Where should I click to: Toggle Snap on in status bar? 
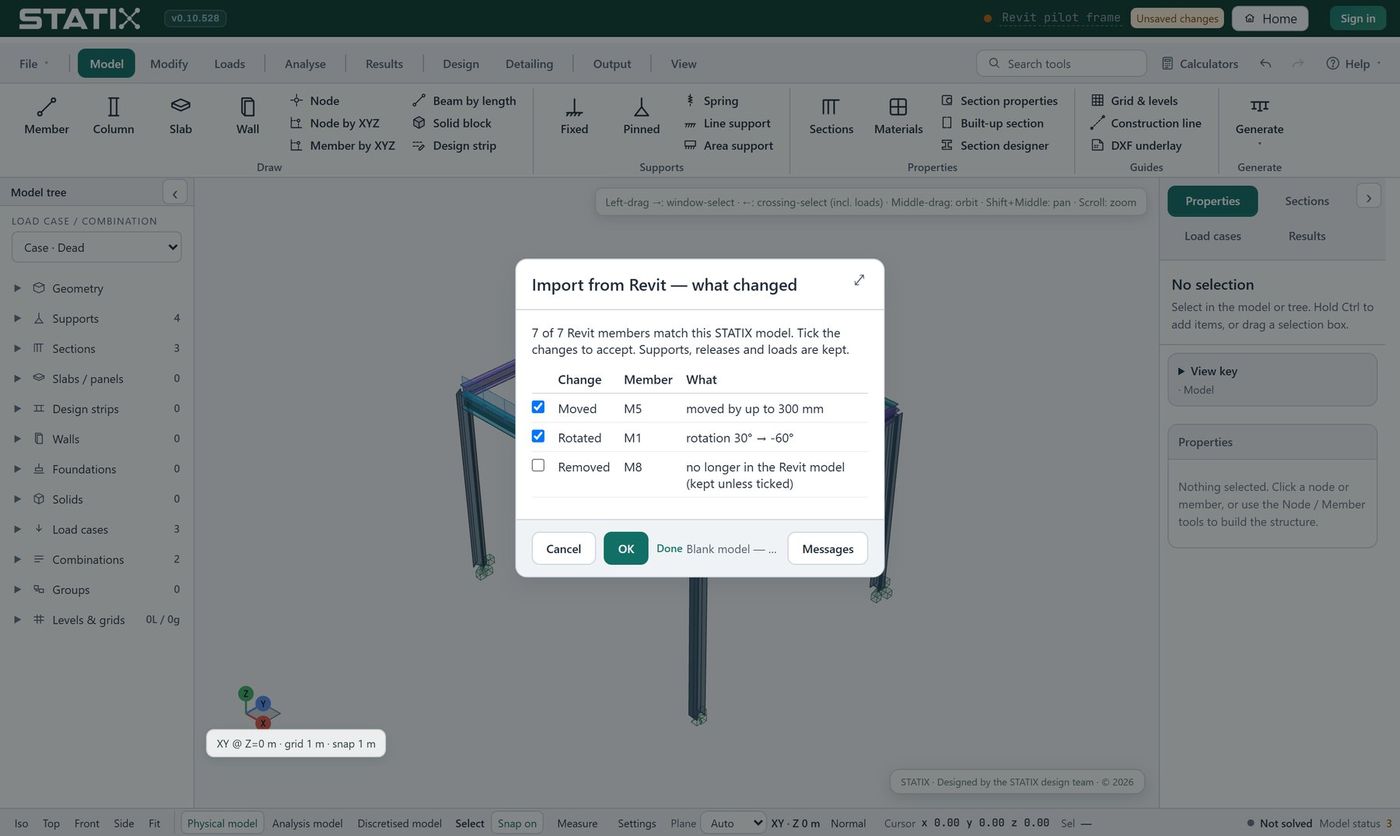tap(517, 823)
